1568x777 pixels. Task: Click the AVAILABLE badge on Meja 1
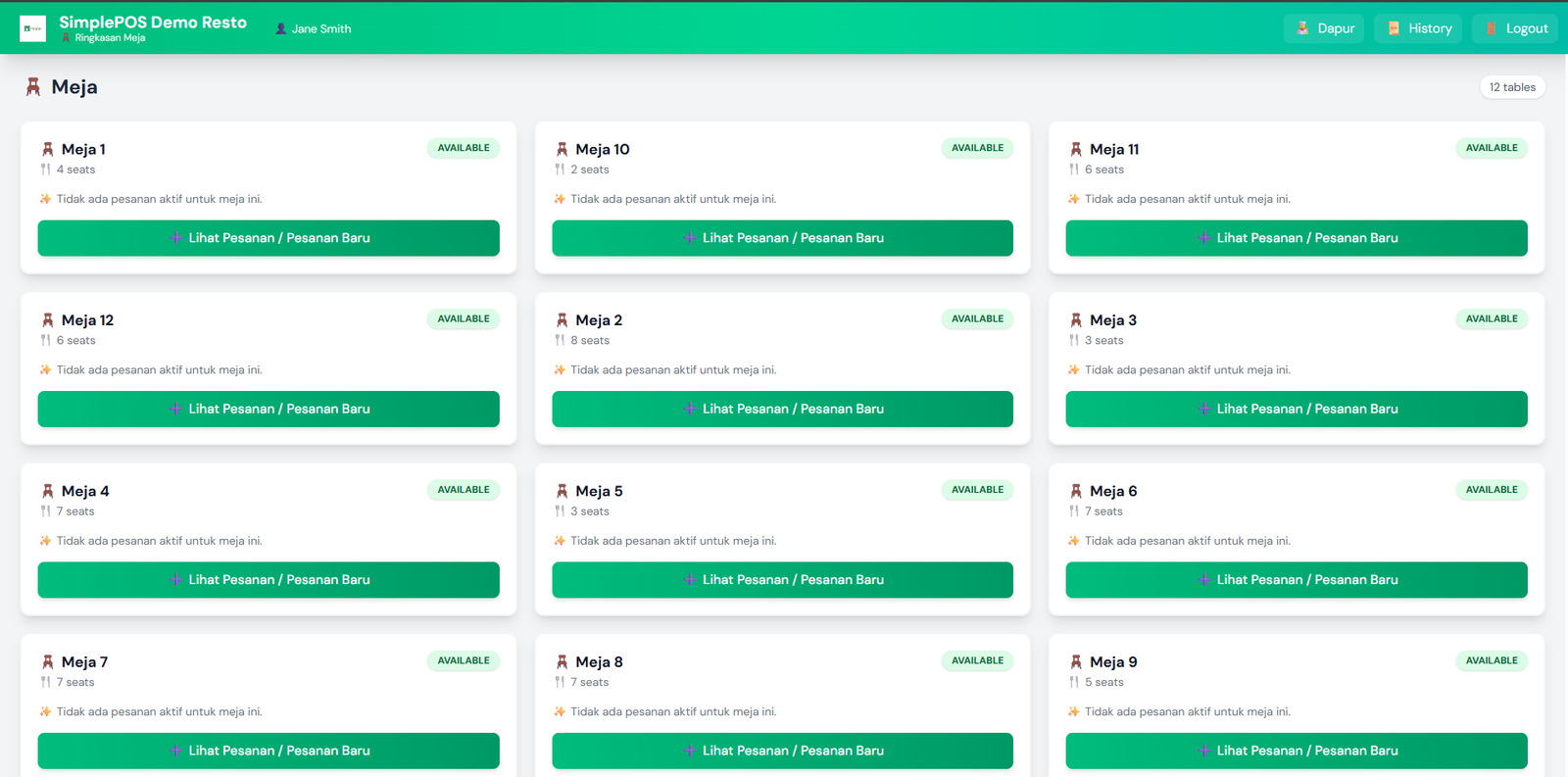[464, 148]
